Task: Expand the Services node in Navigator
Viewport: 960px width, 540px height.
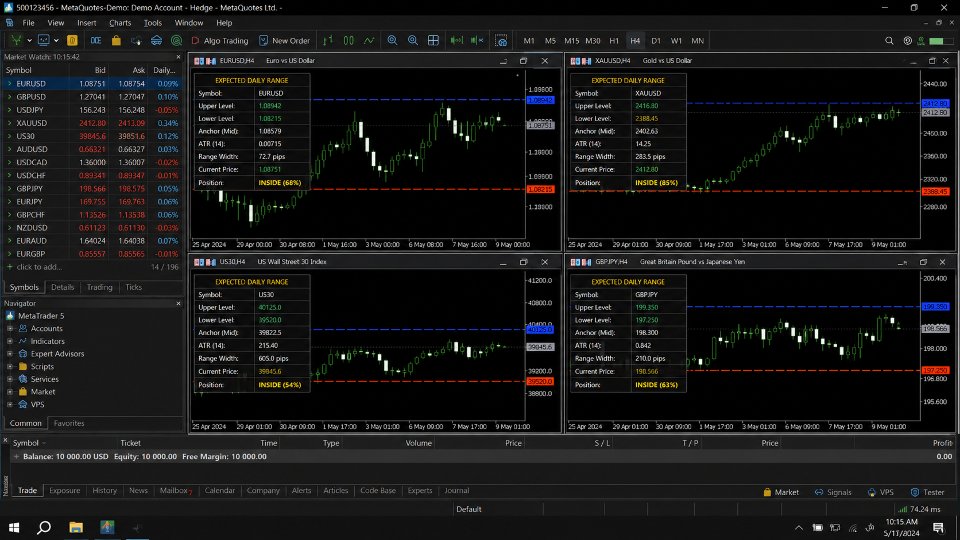Action: click(x=10, y=379)
